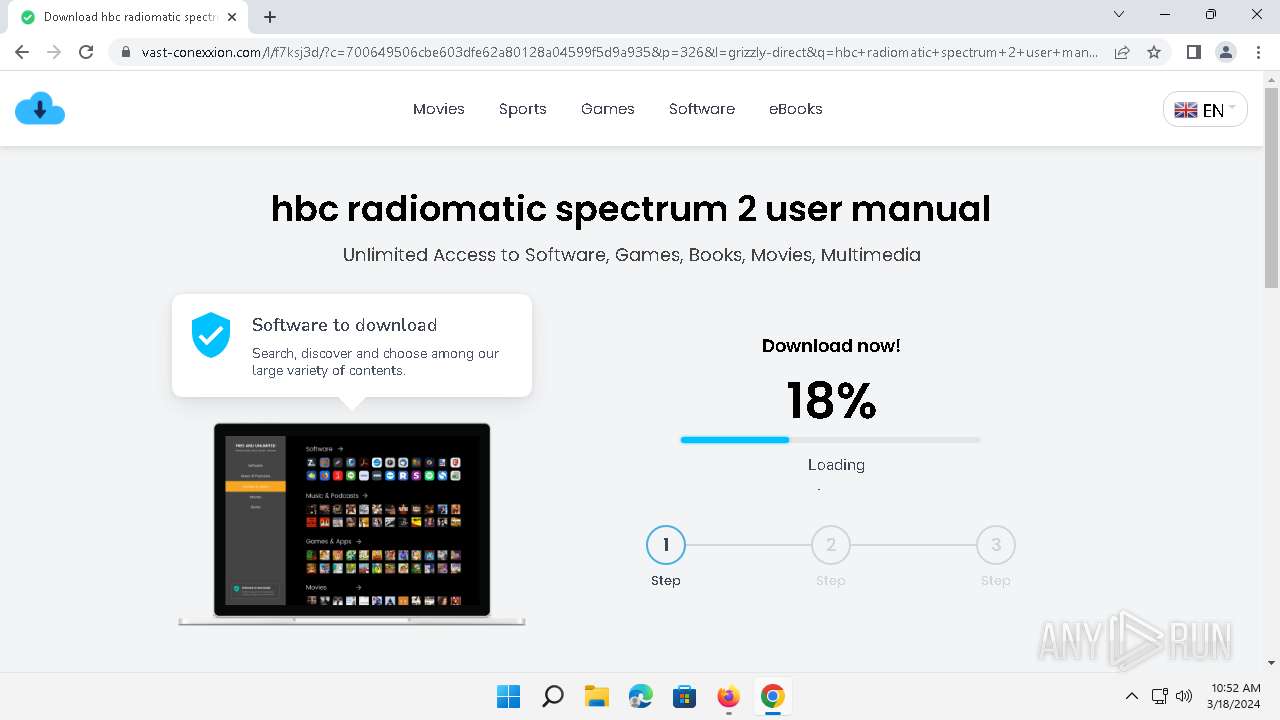The image size is (1280, 720).
Task: Click the address bar URL
Action: pyautogui.click(x=620, y=52)
